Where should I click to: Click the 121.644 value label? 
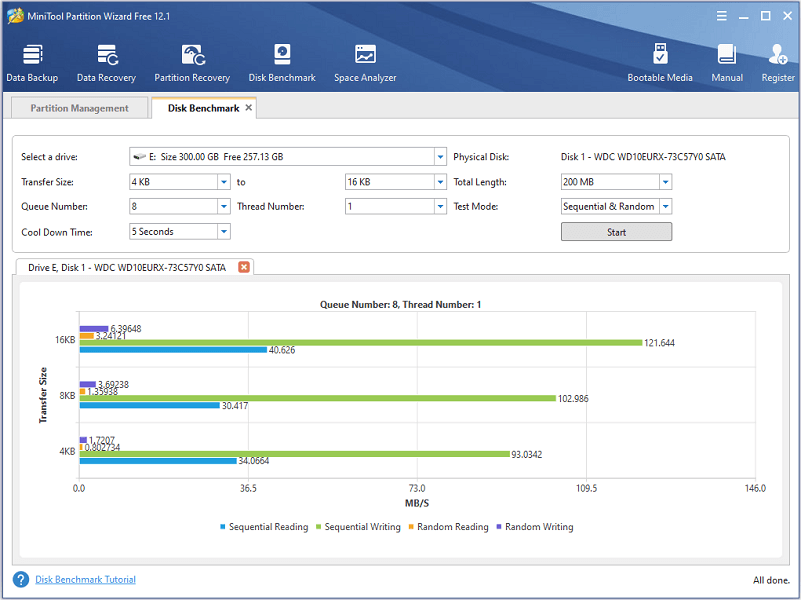[x=659, y=343]
